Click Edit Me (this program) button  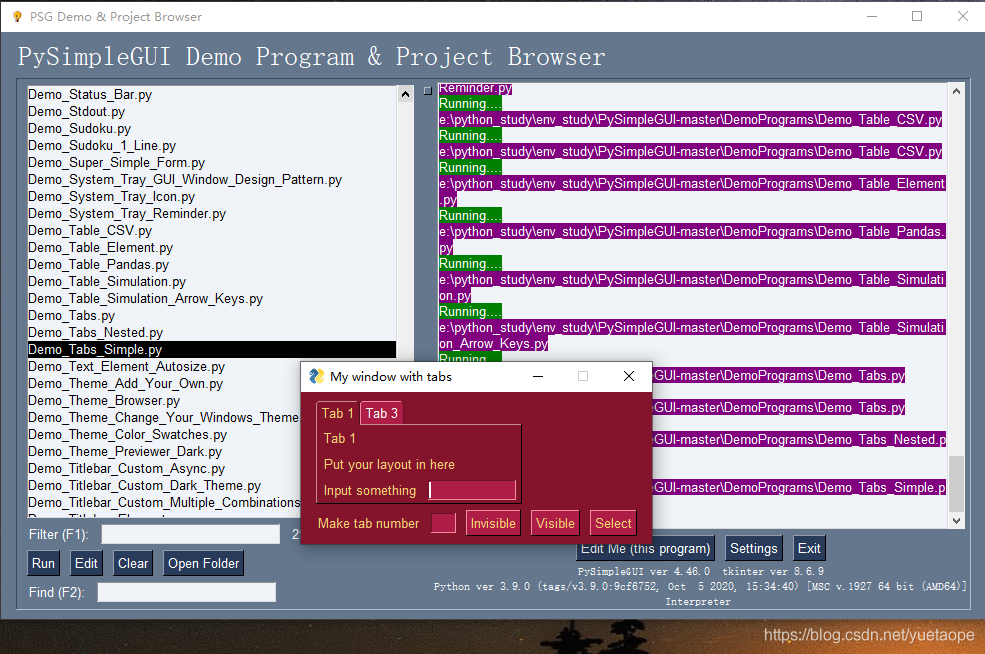tap(646, 548)
